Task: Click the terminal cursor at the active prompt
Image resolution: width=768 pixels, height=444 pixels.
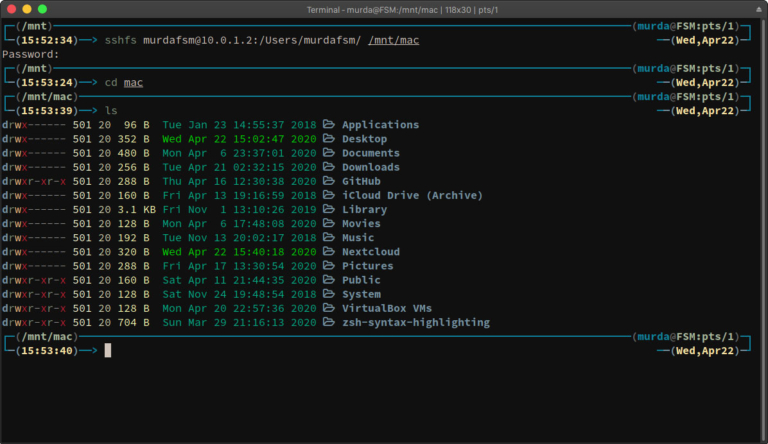Action: (x=108, y=350)
